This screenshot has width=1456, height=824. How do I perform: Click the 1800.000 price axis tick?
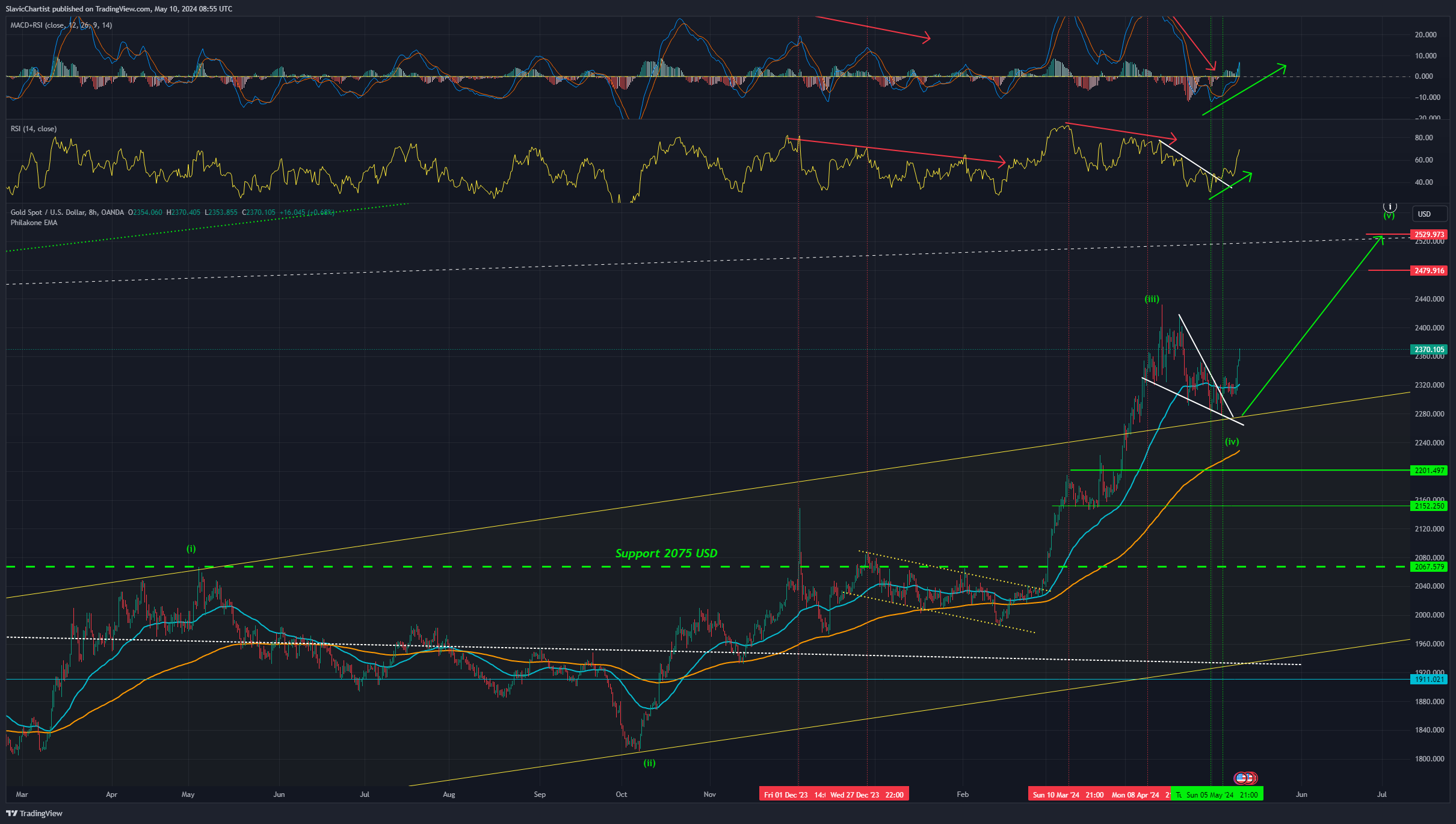click(1429, 759)
